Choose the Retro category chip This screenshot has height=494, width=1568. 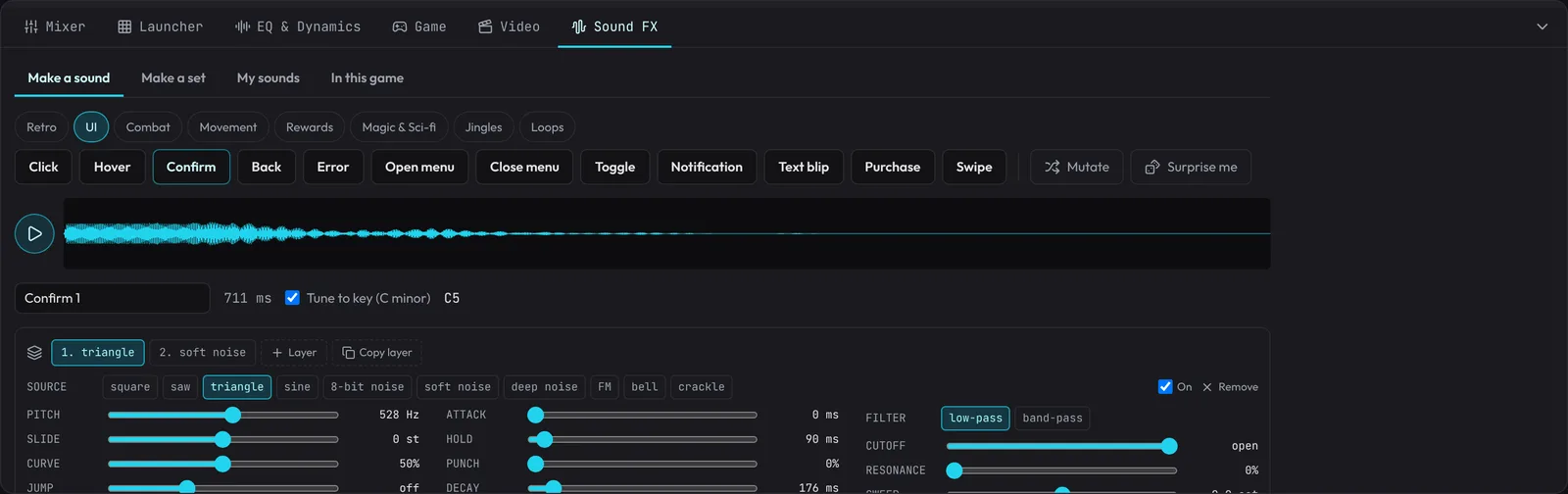click(41, 127)
